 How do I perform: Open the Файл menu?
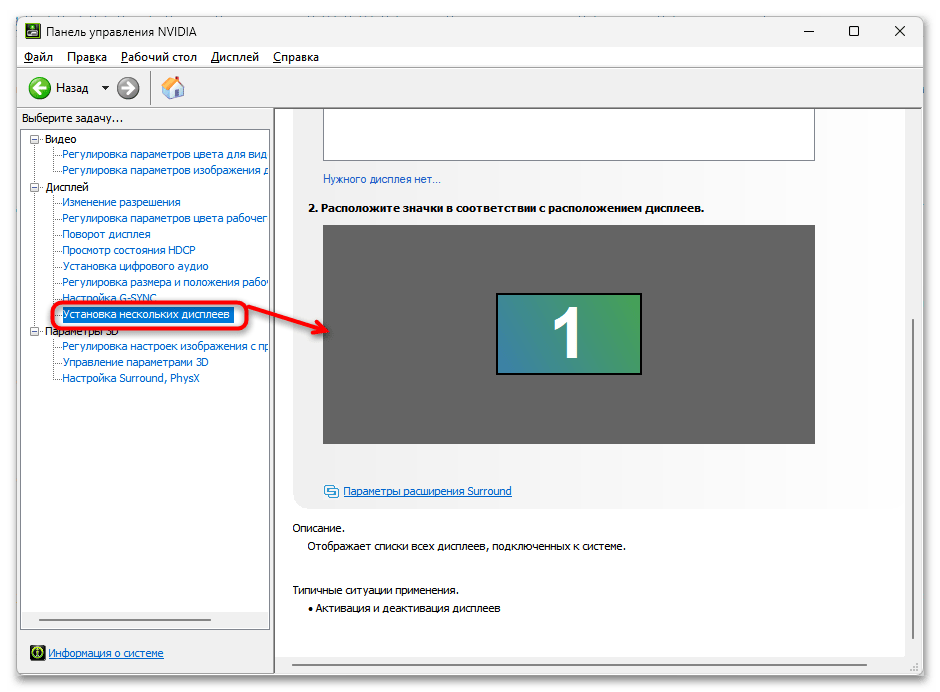[39, 57]
